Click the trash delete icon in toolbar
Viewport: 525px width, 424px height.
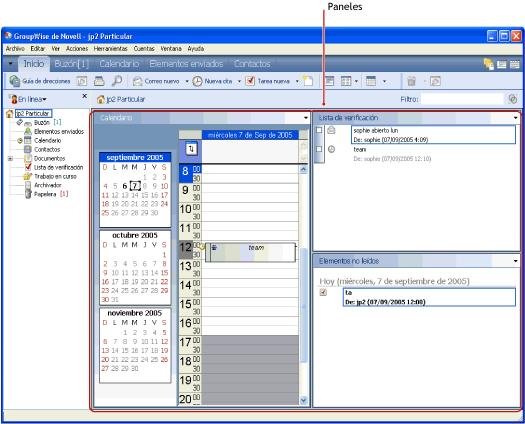(411, 81)
